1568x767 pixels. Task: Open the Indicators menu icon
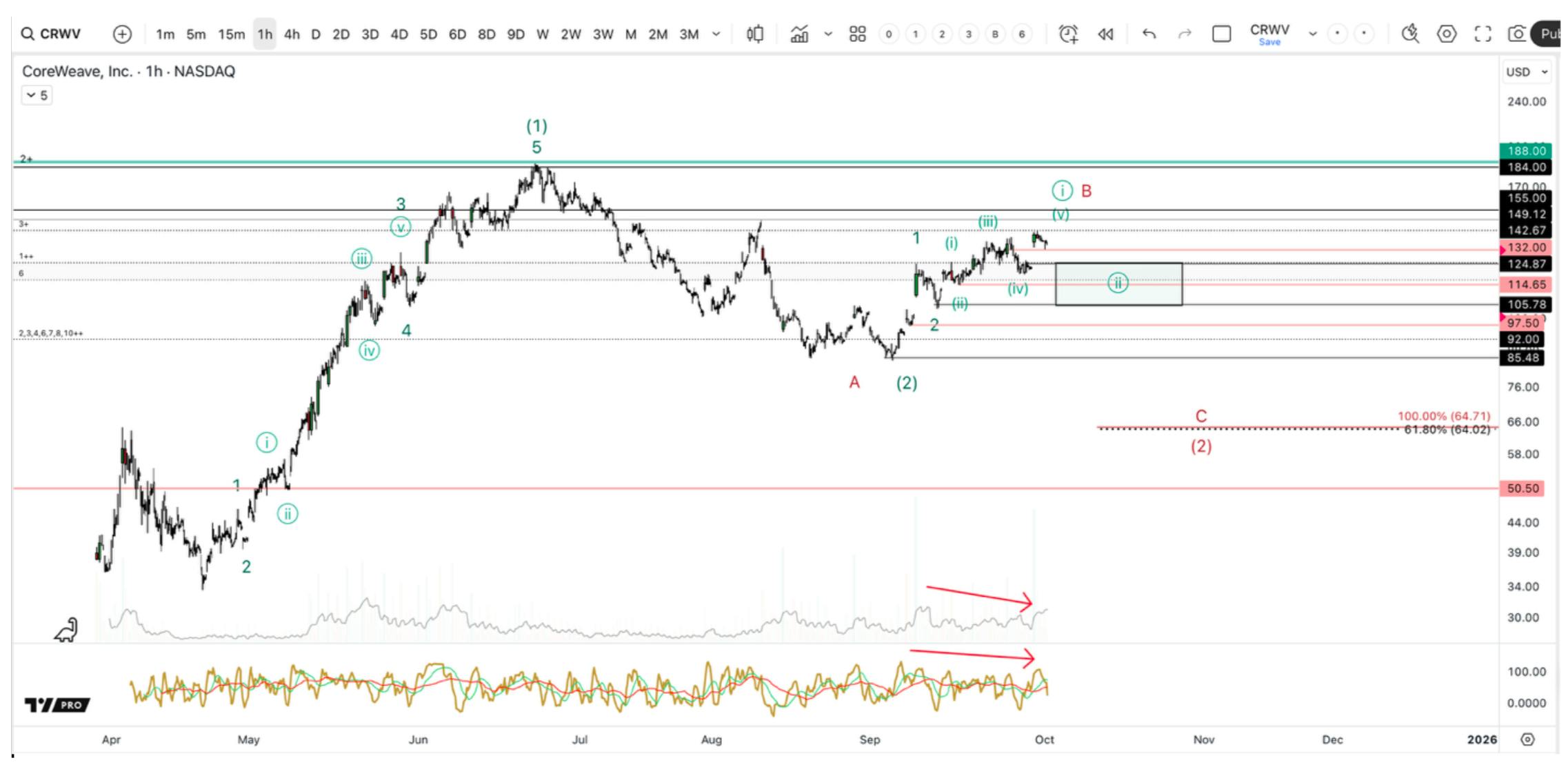tap(799, 34)
